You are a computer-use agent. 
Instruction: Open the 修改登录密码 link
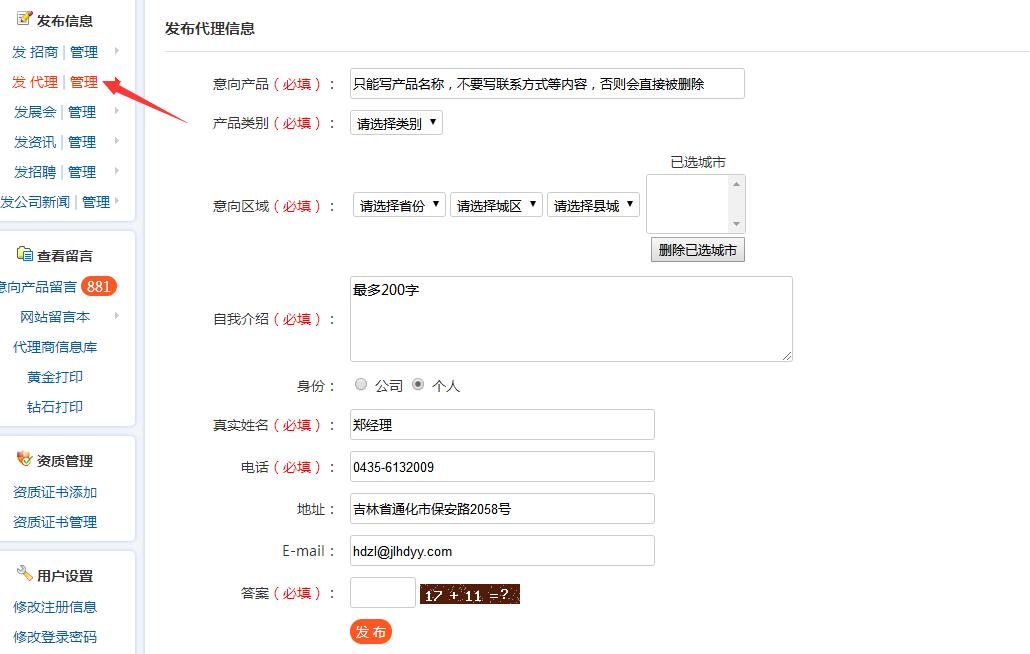[55, 637]
